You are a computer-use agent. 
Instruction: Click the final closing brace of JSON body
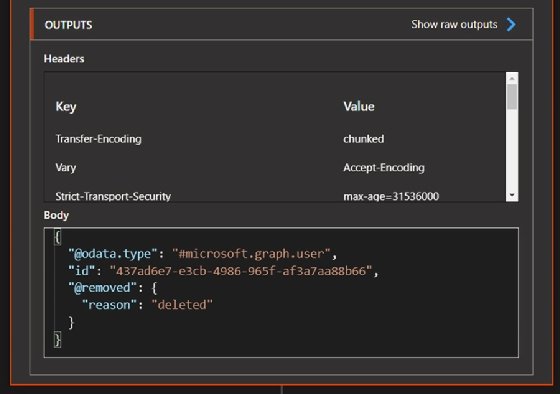[57, 339]
